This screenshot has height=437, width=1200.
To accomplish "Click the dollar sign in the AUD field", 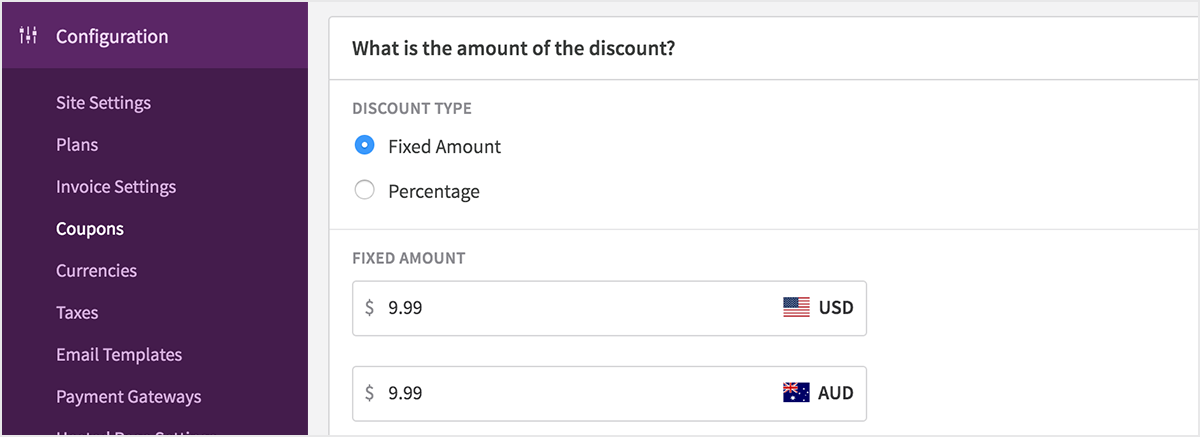I will point(369,393).
